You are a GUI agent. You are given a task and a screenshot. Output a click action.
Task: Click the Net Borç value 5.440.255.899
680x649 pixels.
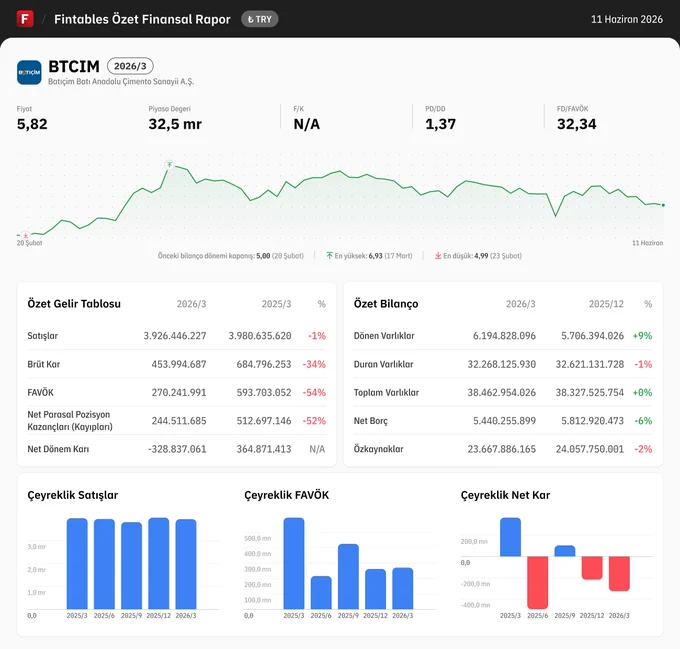pyautogui.click(x=504, y=421)
